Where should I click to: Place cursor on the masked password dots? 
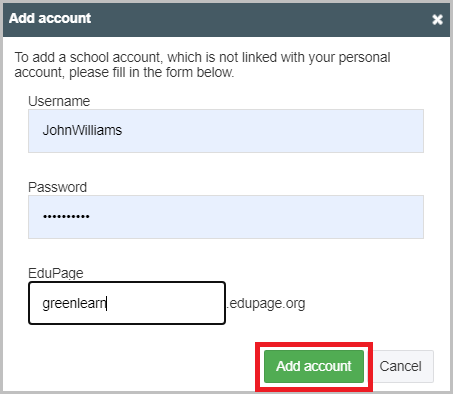coord(66,217)
